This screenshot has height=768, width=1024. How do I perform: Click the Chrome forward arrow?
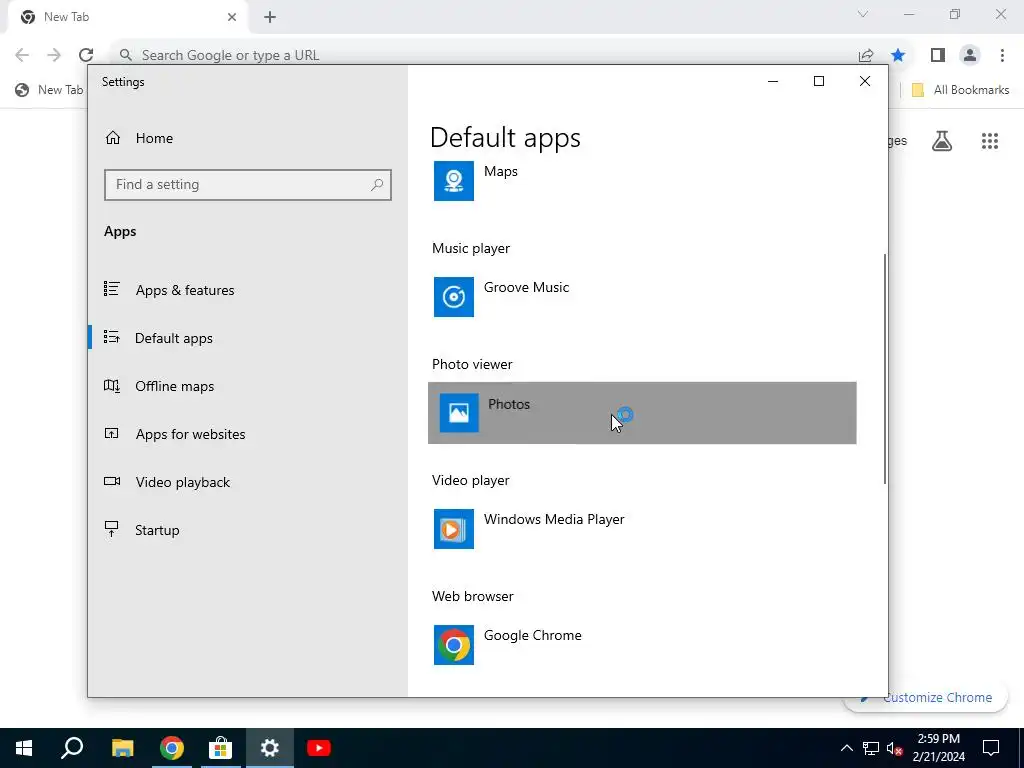pos(54,55)
